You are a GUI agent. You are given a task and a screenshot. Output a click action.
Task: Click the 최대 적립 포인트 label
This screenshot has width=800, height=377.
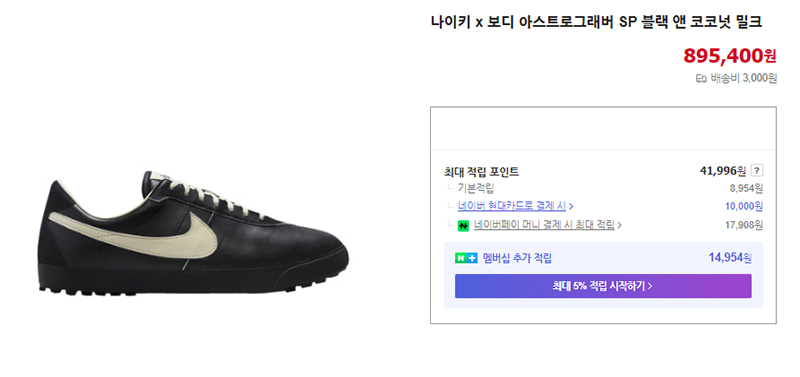tap(482, 172)
